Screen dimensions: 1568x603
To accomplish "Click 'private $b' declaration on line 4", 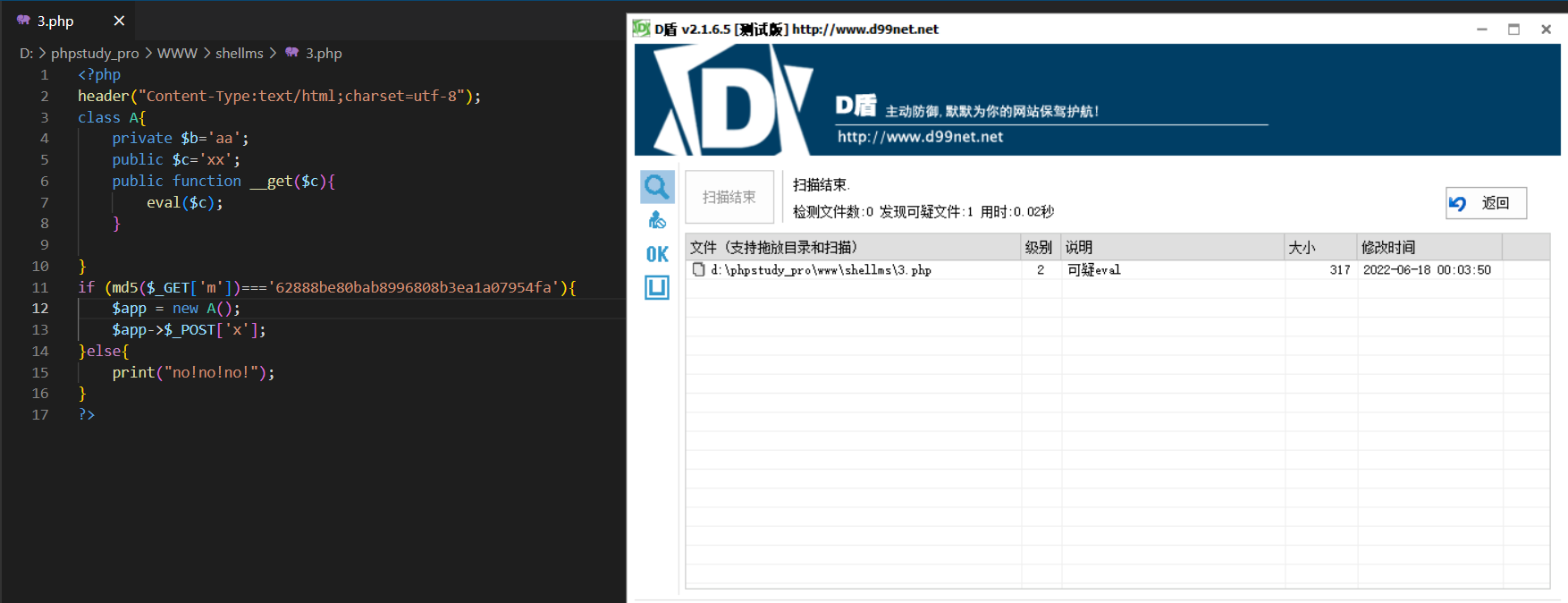I will tap(181, 138).
